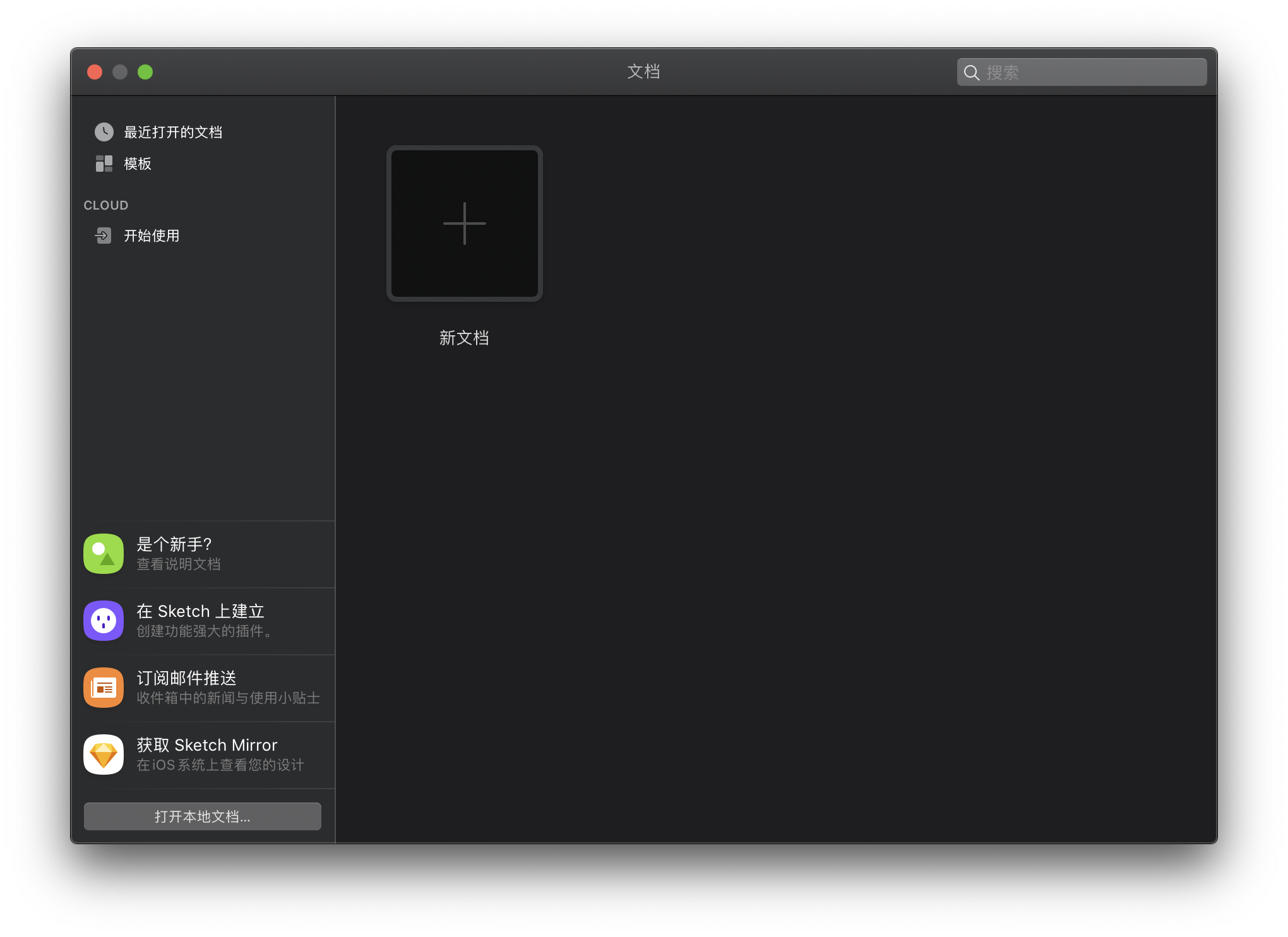Open 最近打开的文档 in the sidebar
1288x937 pixels.
(x=173, y=132)
